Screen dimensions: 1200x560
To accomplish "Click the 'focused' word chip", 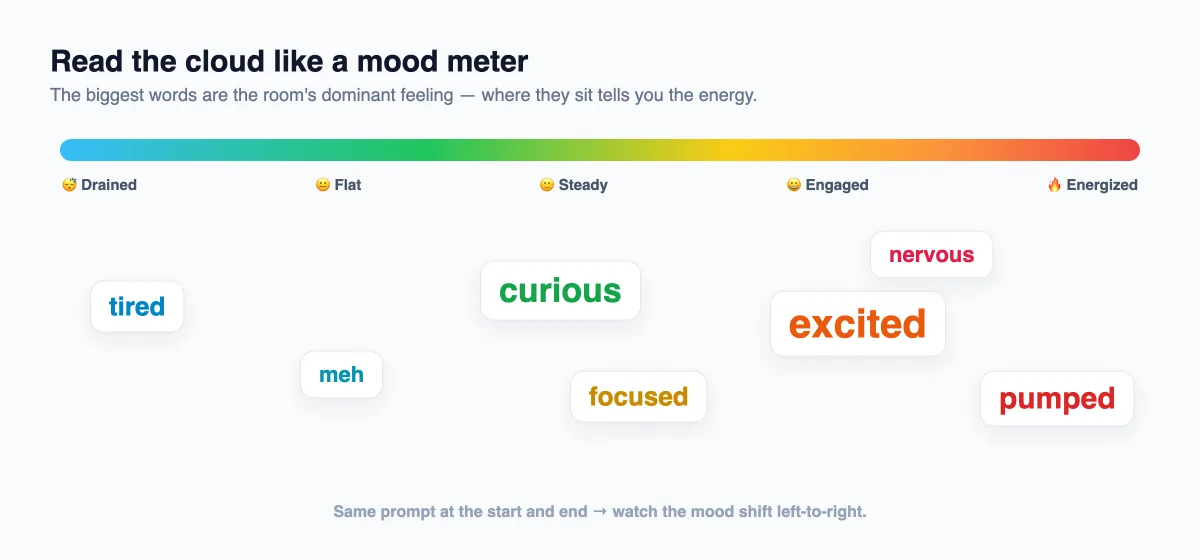I will point(638,397).
